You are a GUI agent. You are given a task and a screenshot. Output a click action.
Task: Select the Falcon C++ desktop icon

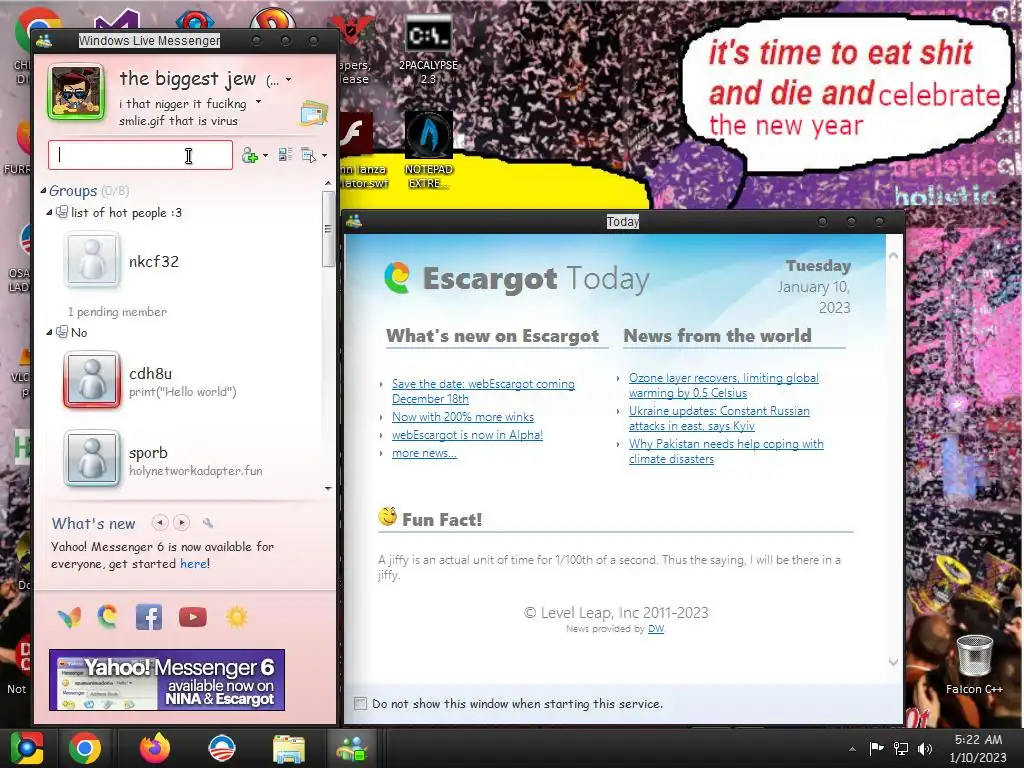click(974, 665)
